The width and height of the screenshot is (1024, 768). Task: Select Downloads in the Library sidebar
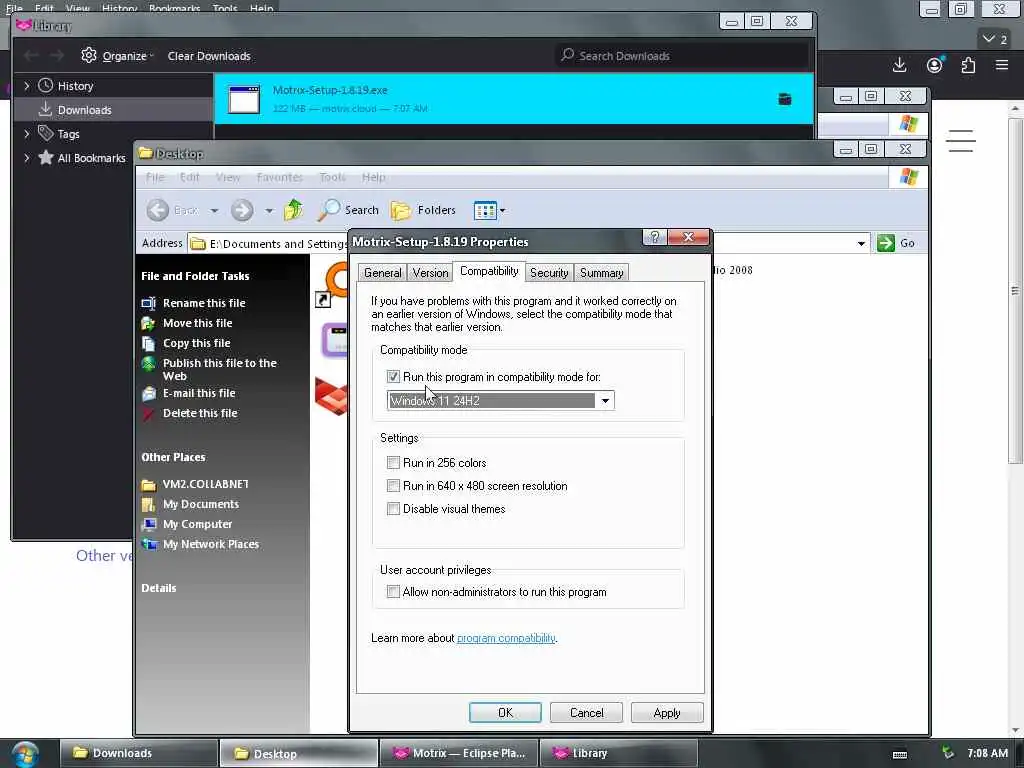(x=114, y=110)
